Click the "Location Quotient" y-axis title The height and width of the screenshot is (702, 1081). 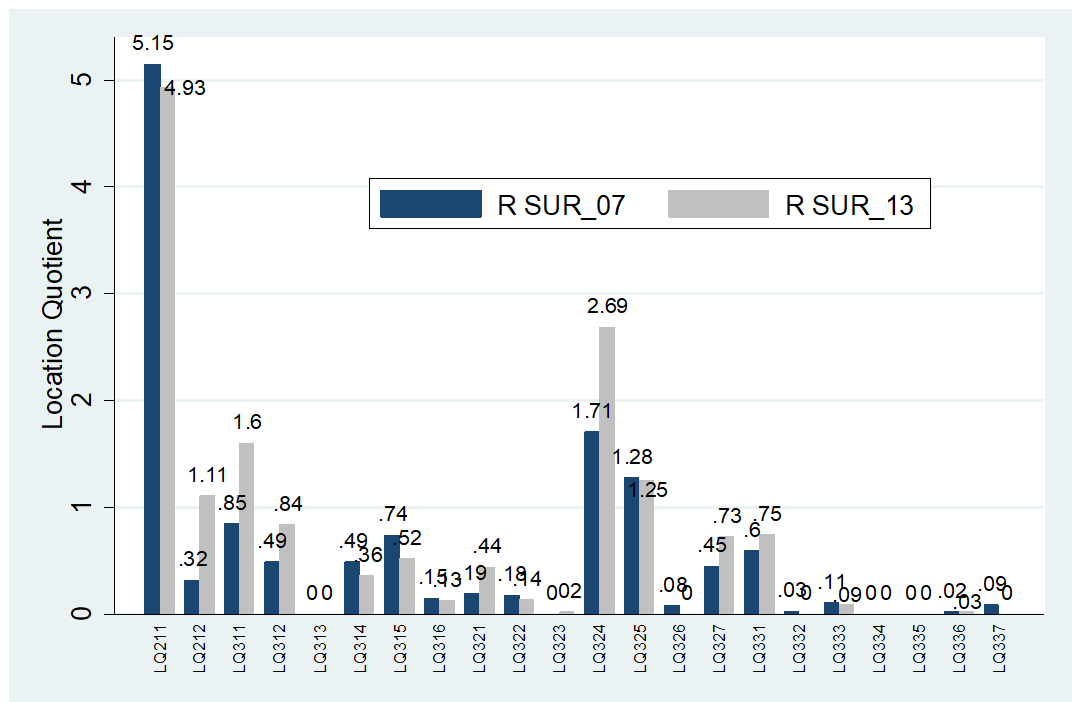[x=54, y=324]
